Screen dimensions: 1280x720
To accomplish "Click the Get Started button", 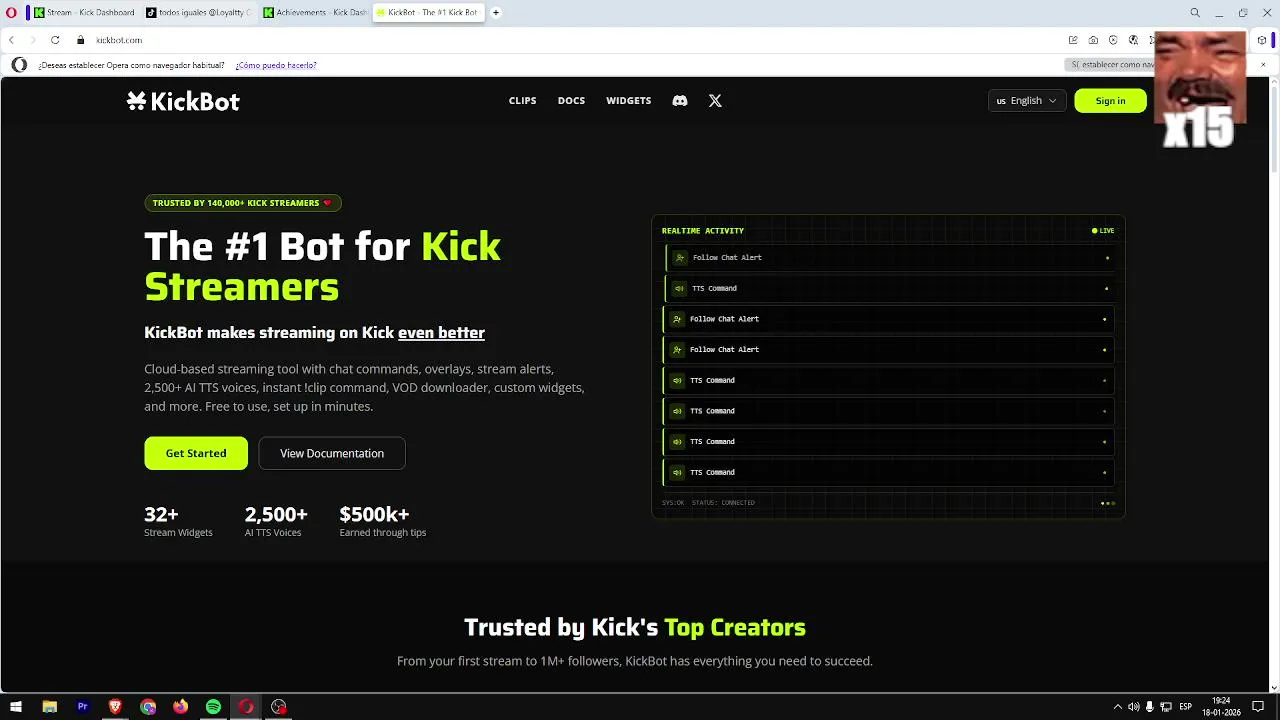I will click(196, 453).
